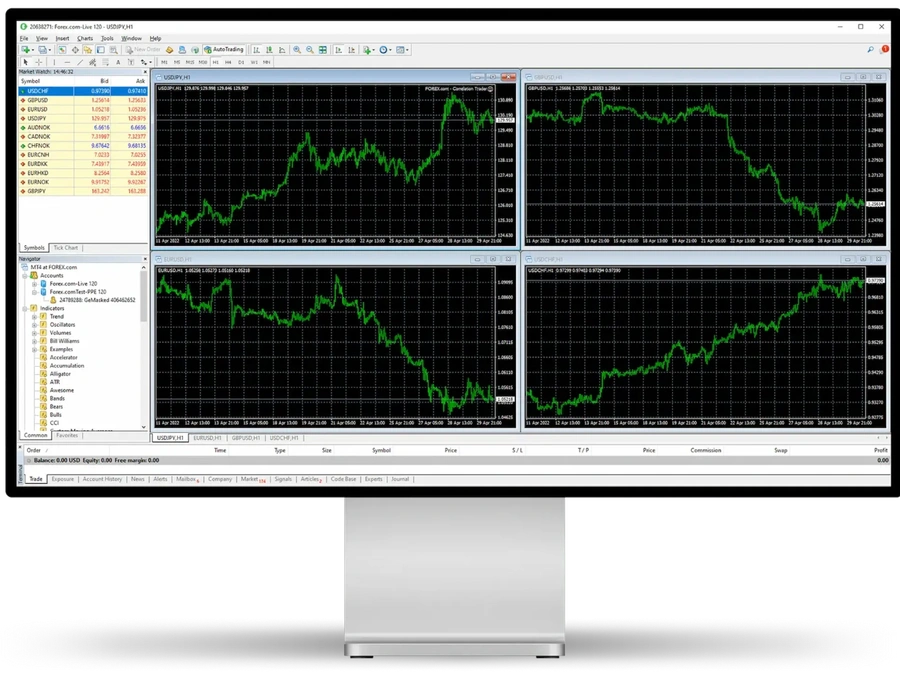
Task: Switch to Tick Chart tab
Action: (x=65, y=248)
